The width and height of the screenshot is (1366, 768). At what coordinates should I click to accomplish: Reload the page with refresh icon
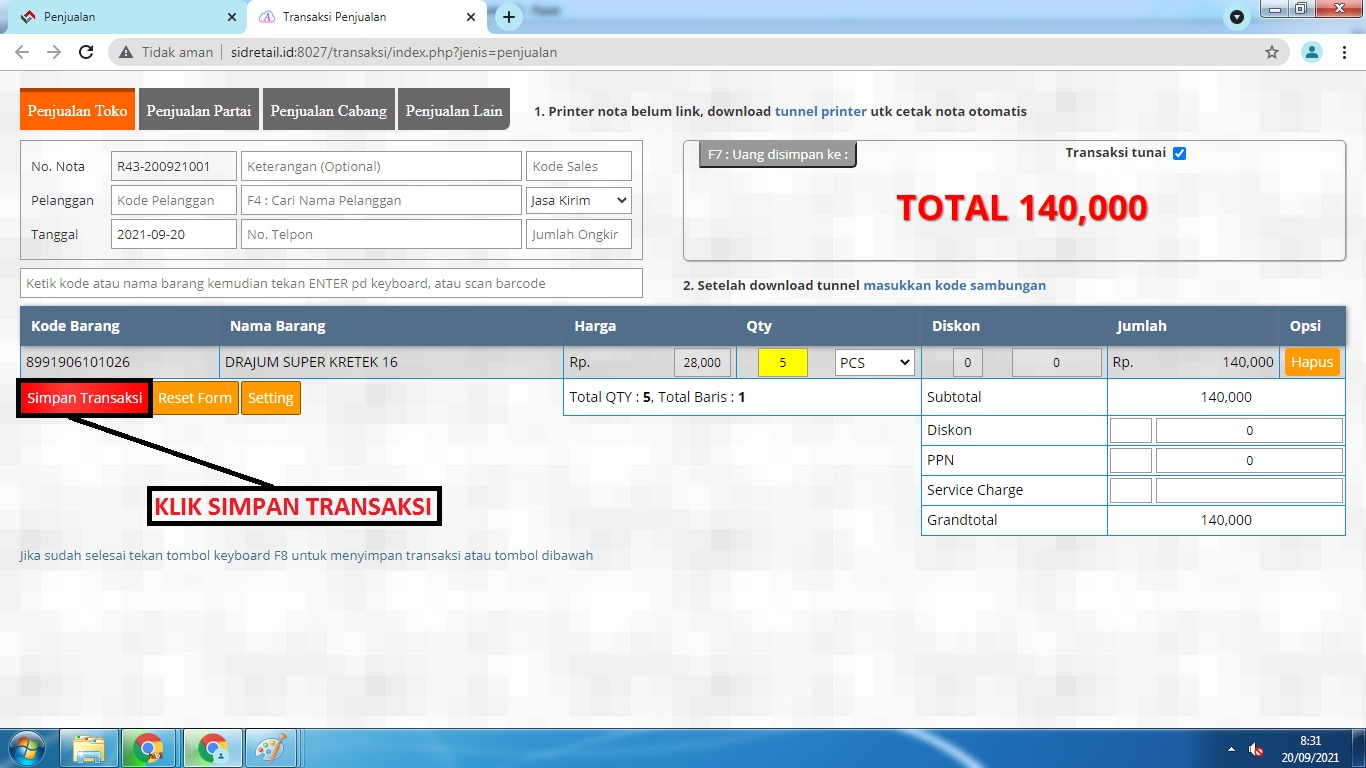click(x=86, y=52)
